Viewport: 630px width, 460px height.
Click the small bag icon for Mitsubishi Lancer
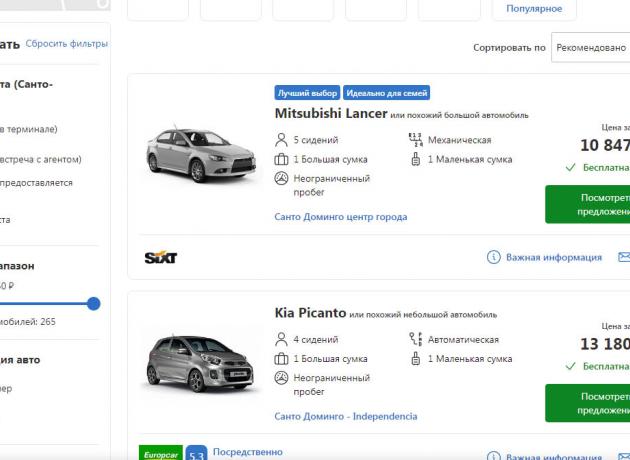415,159
